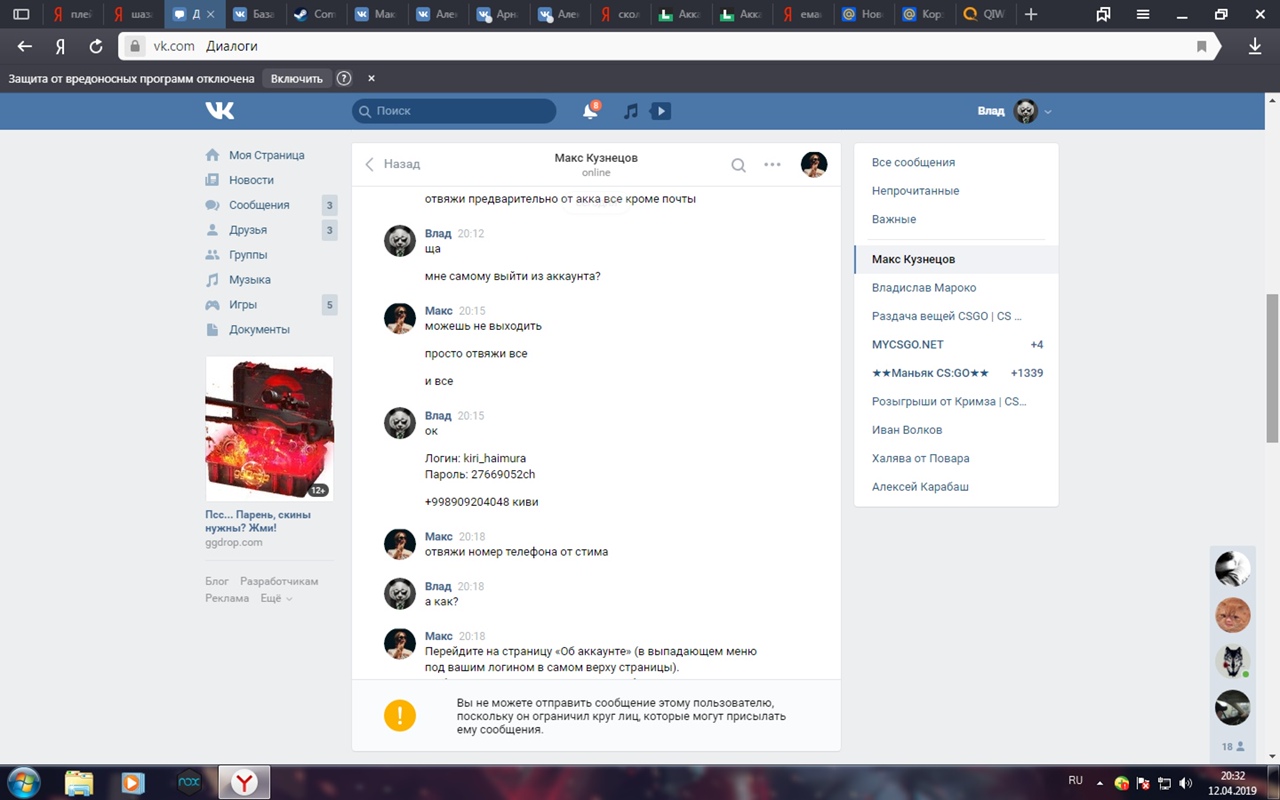Open the music note player icon
The height and width of the screenshot is (800, 1280).
point(631,111)
